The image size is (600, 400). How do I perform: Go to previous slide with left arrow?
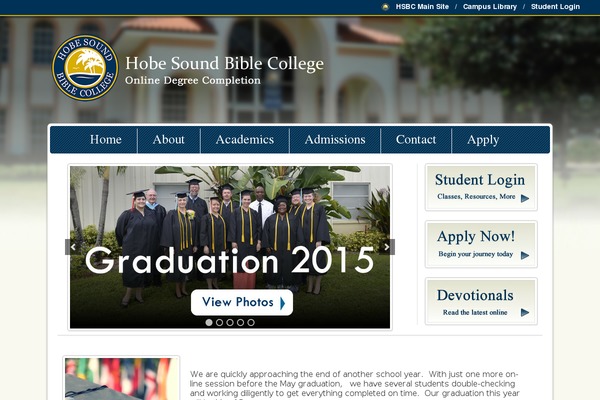[x=73, y=247]
